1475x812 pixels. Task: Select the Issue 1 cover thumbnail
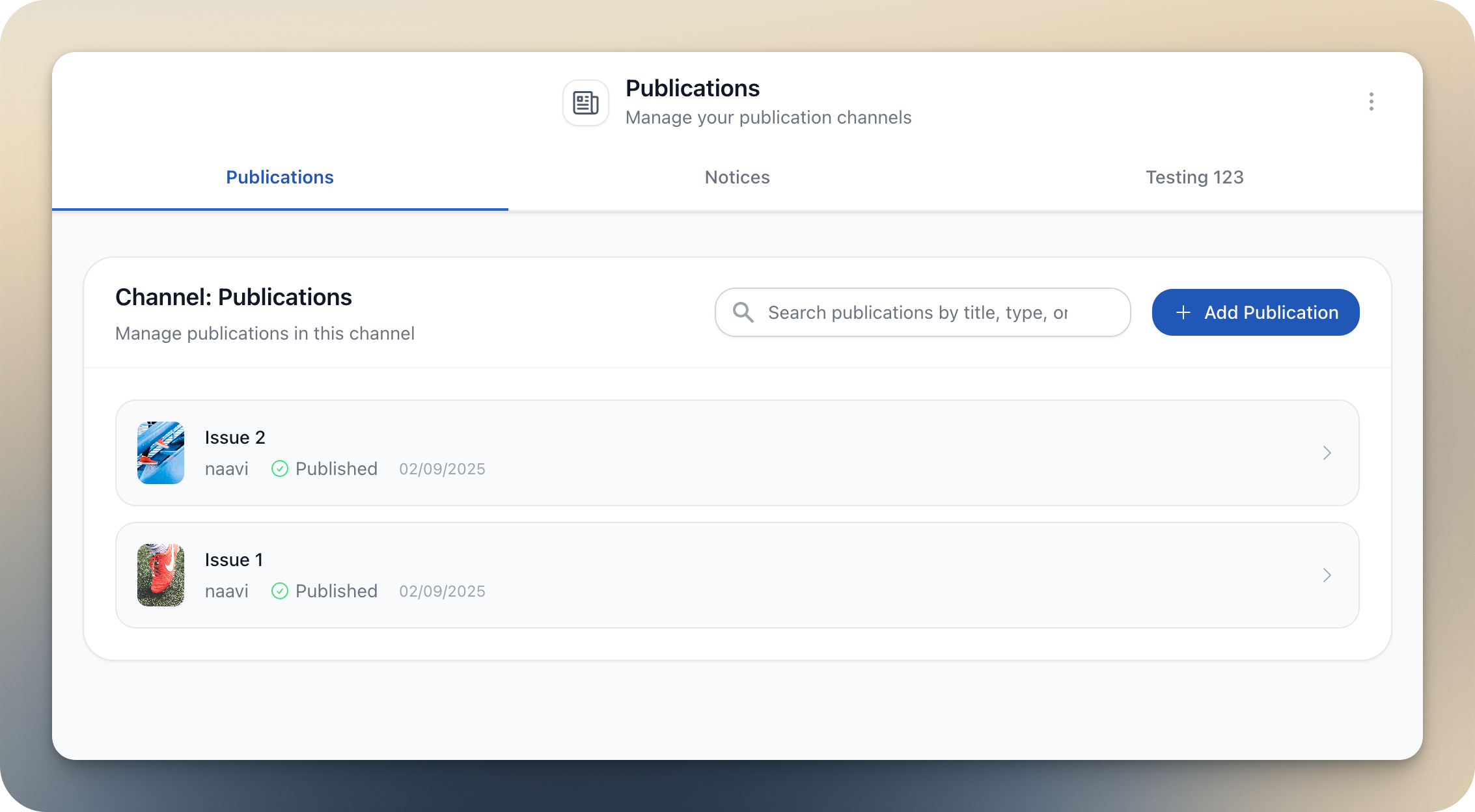[160, 575]
